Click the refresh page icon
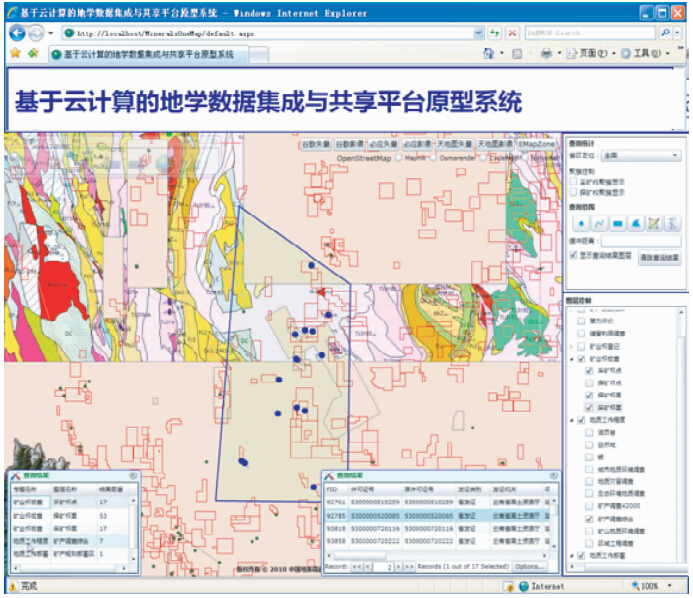 [x=495, y=33]
